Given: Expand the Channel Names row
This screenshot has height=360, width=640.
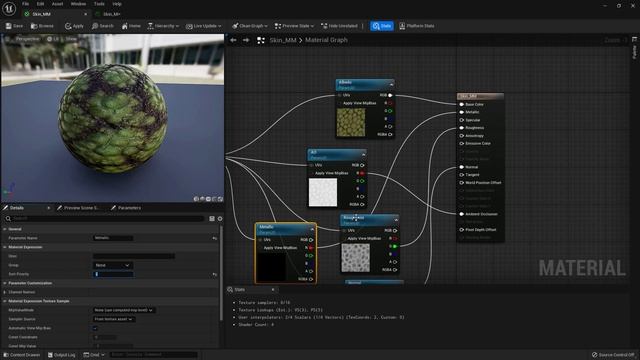Looking at the screenshot, I should point(4,292).
